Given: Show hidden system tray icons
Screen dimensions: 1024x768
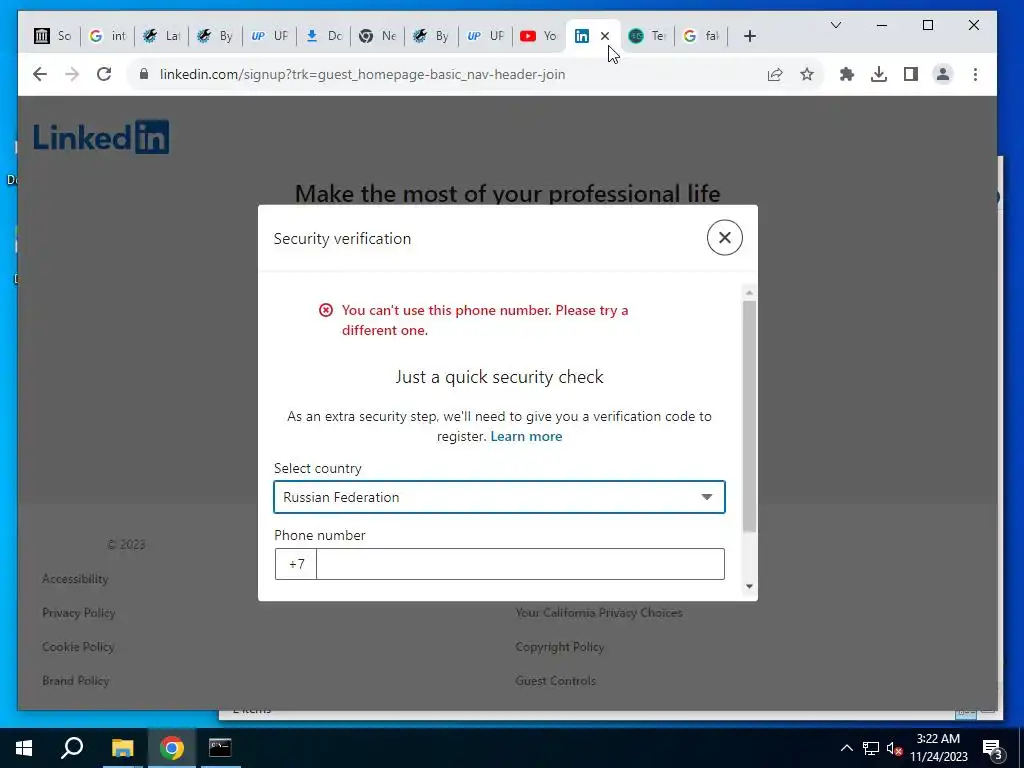Looking at the screenshot, I should click(x=846, y=748).
